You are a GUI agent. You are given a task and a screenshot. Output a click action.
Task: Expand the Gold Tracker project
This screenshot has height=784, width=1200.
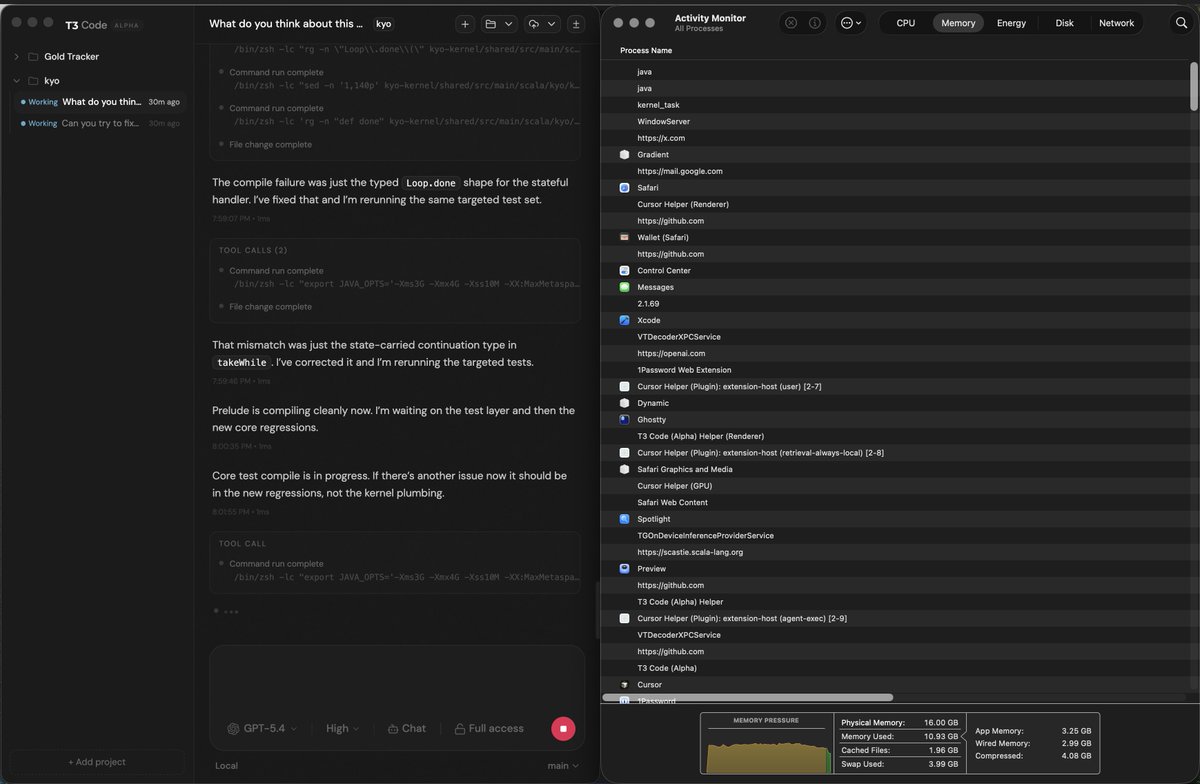tap(16, 57)
